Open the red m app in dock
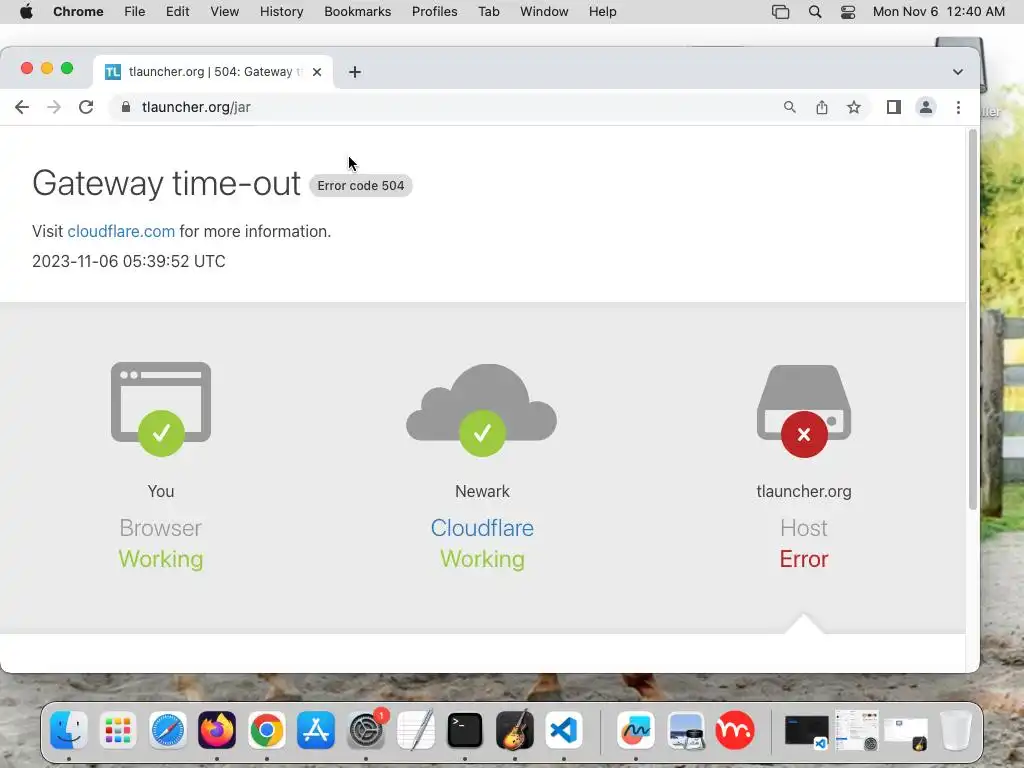1024x768 pixels. 735,730
